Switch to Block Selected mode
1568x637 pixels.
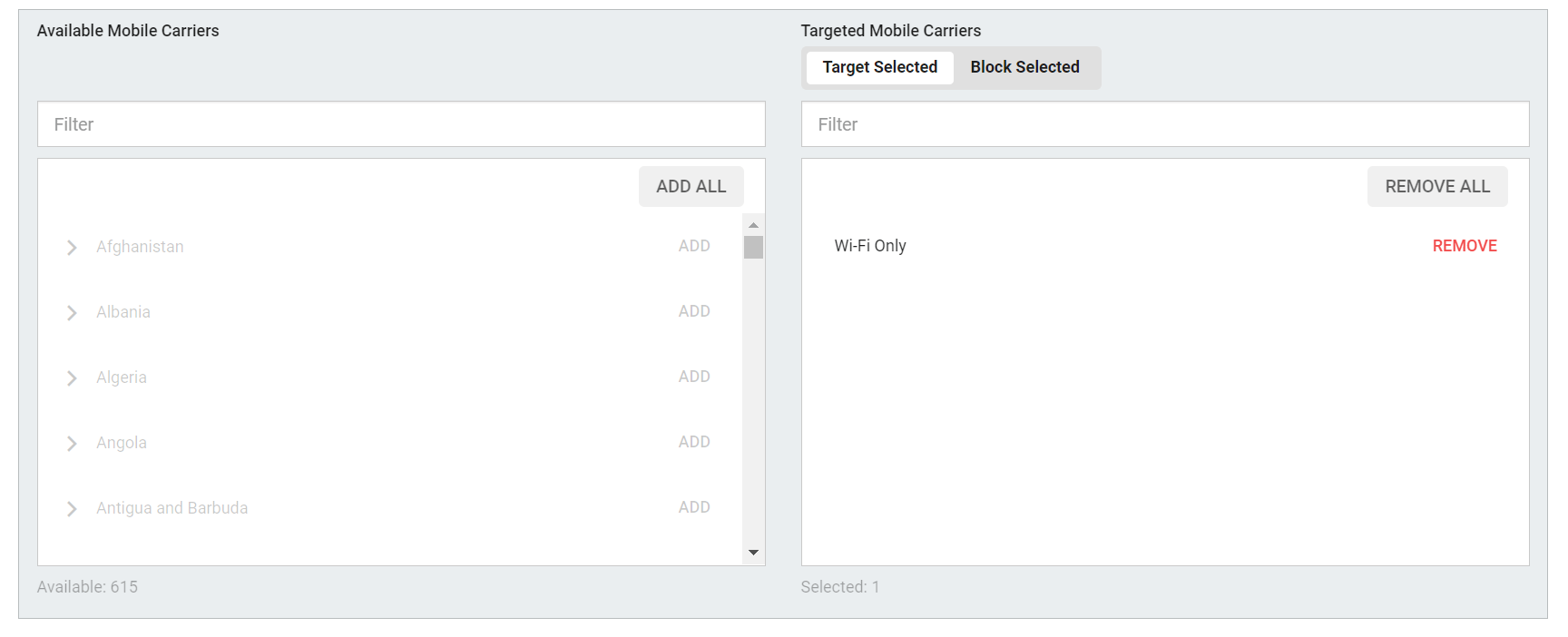pyautogui.click(x=1024, y=67)
